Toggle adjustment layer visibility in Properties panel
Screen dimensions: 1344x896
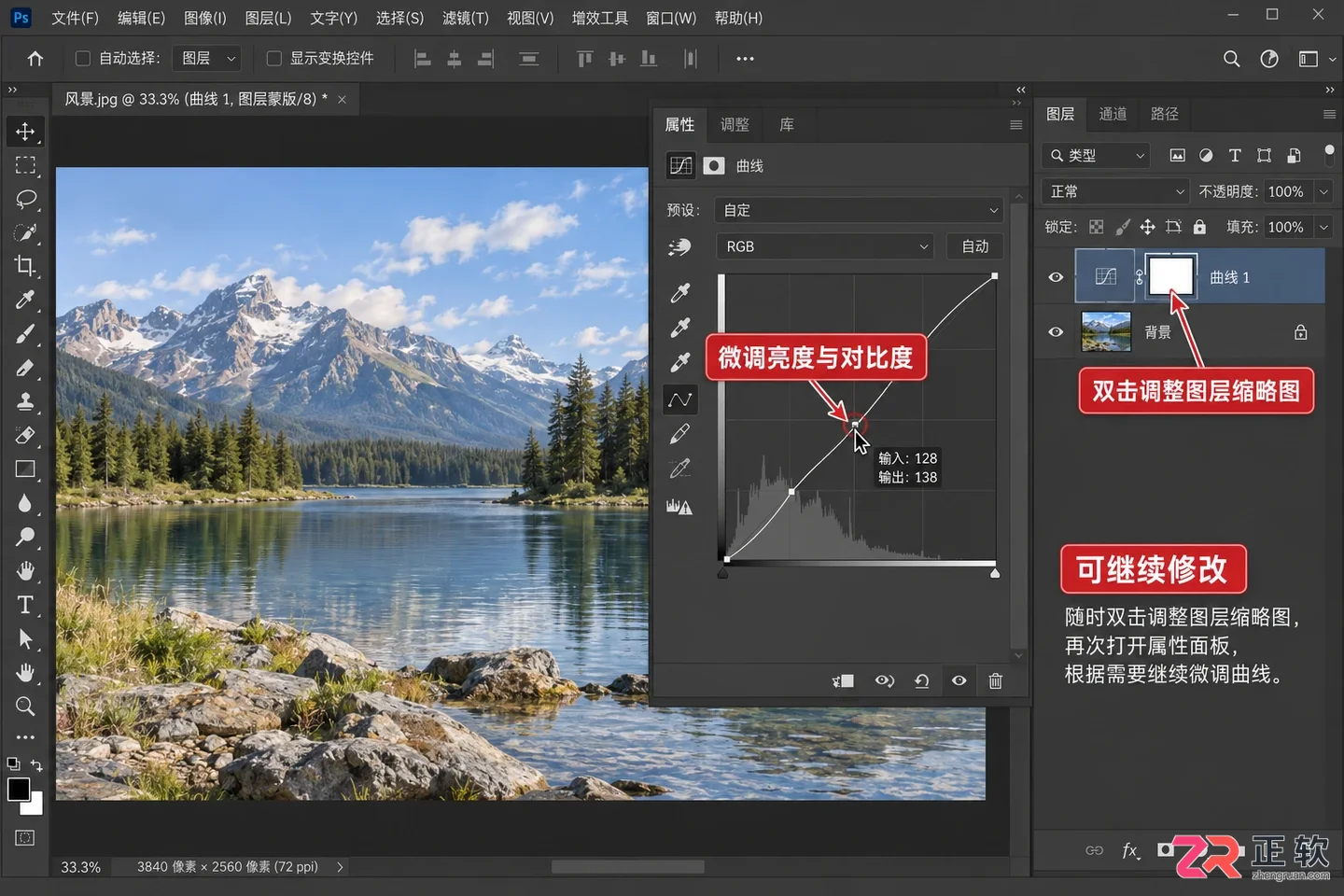[x=959, y=681]
